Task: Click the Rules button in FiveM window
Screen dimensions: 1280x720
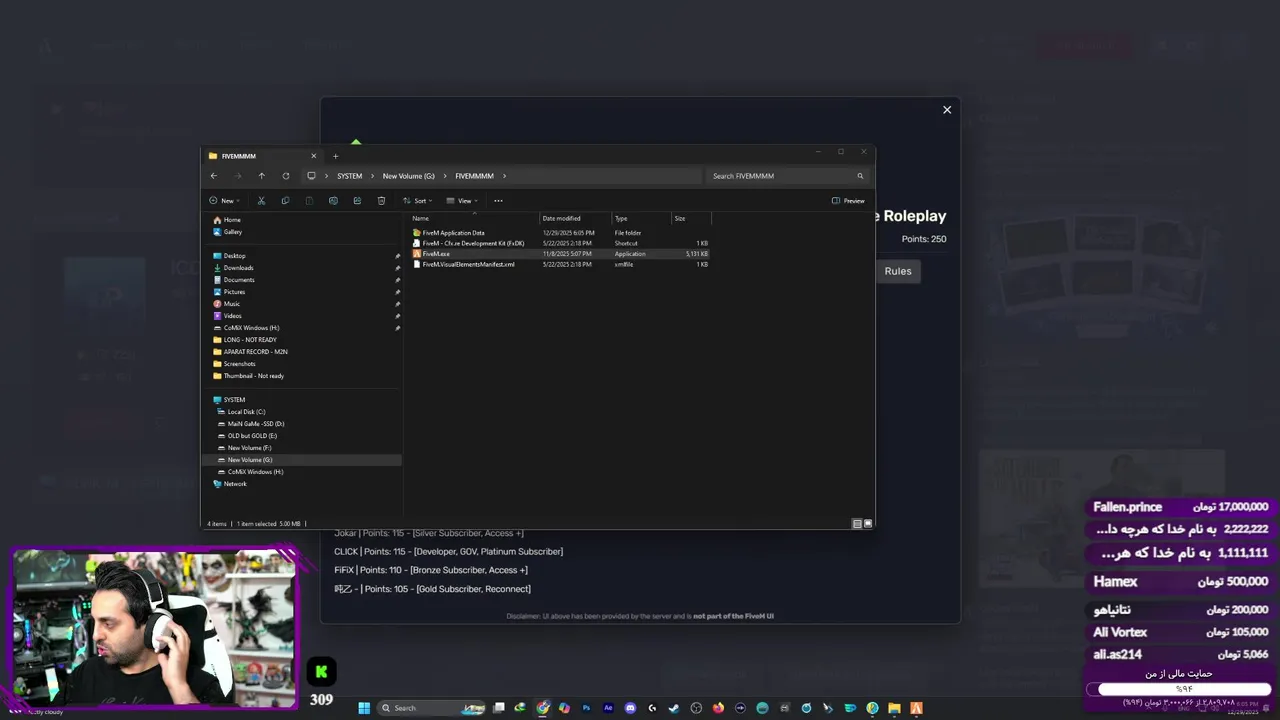Action: pos(898,271)
